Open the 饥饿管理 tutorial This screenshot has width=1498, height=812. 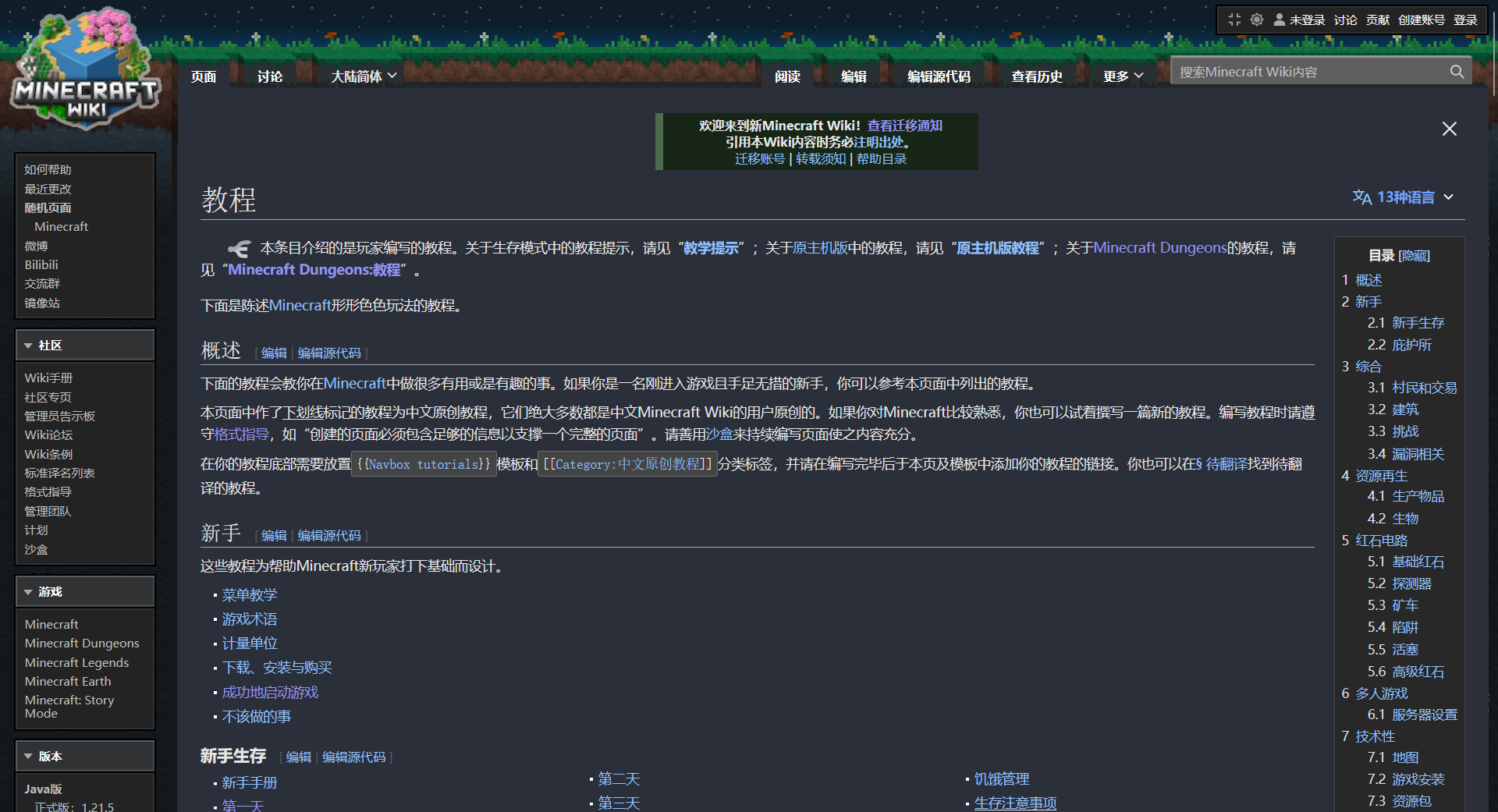click(1002, 779)
